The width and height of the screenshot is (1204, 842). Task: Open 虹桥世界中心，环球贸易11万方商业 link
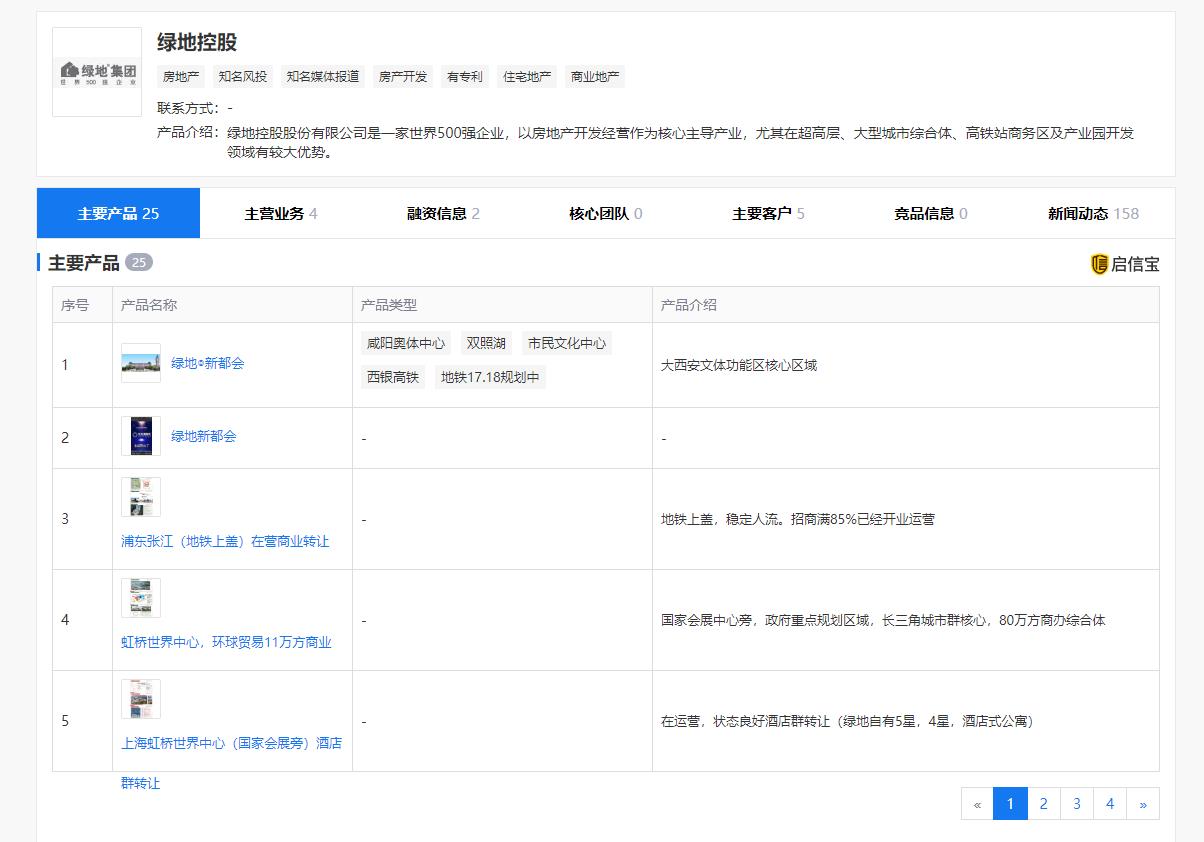226,642
